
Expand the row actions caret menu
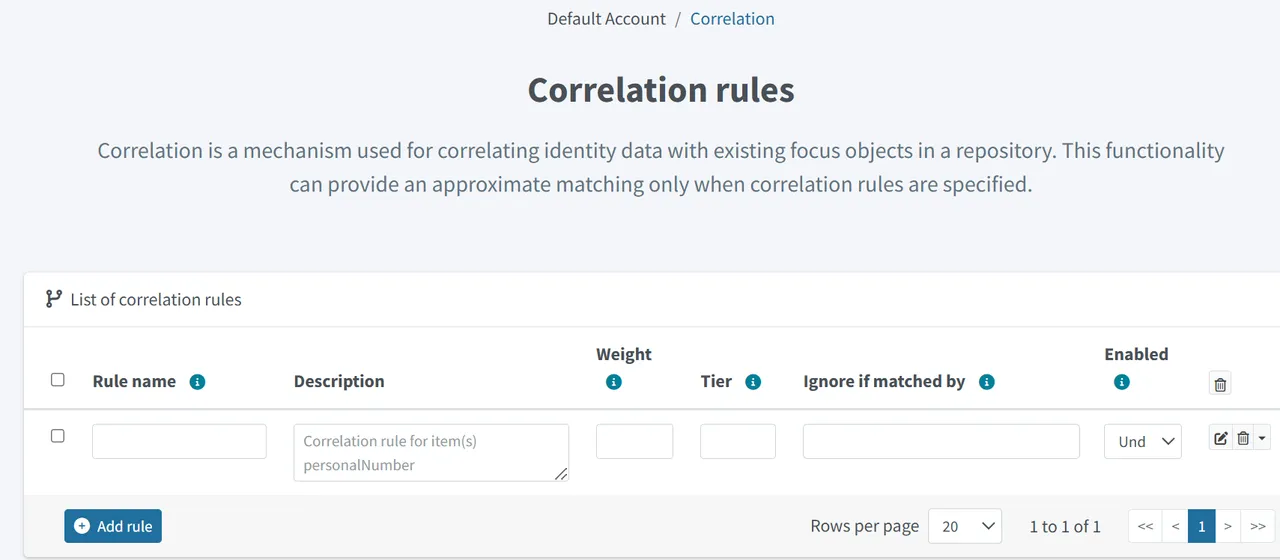tap(1262, 438)
